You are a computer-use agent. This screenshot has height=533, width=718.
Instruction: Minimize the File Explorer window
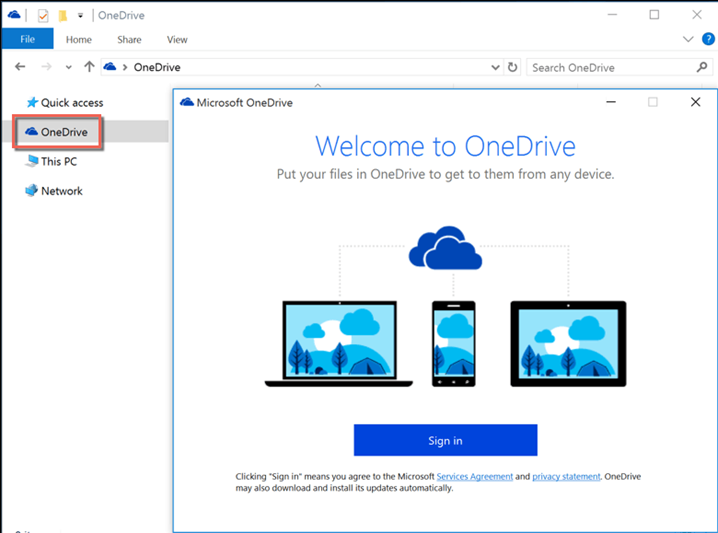click(x=612, y=15)
